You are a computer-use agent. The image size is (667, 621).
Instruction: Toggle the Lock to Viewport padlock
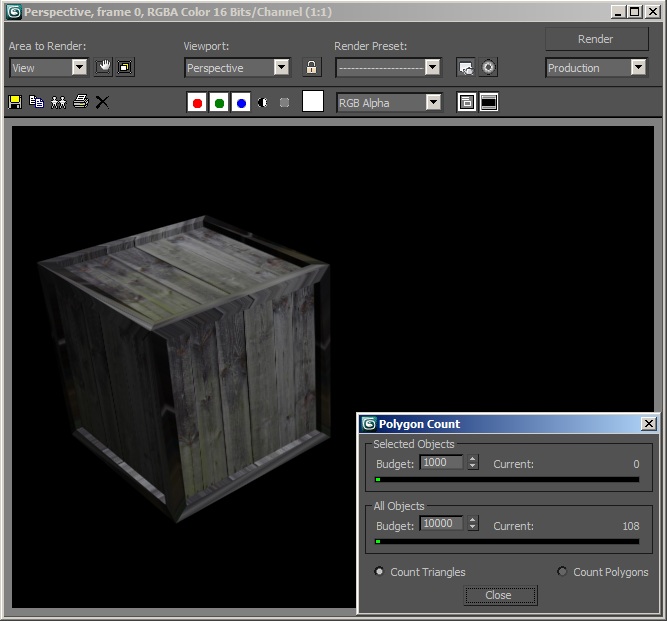(x=311, y=67)
